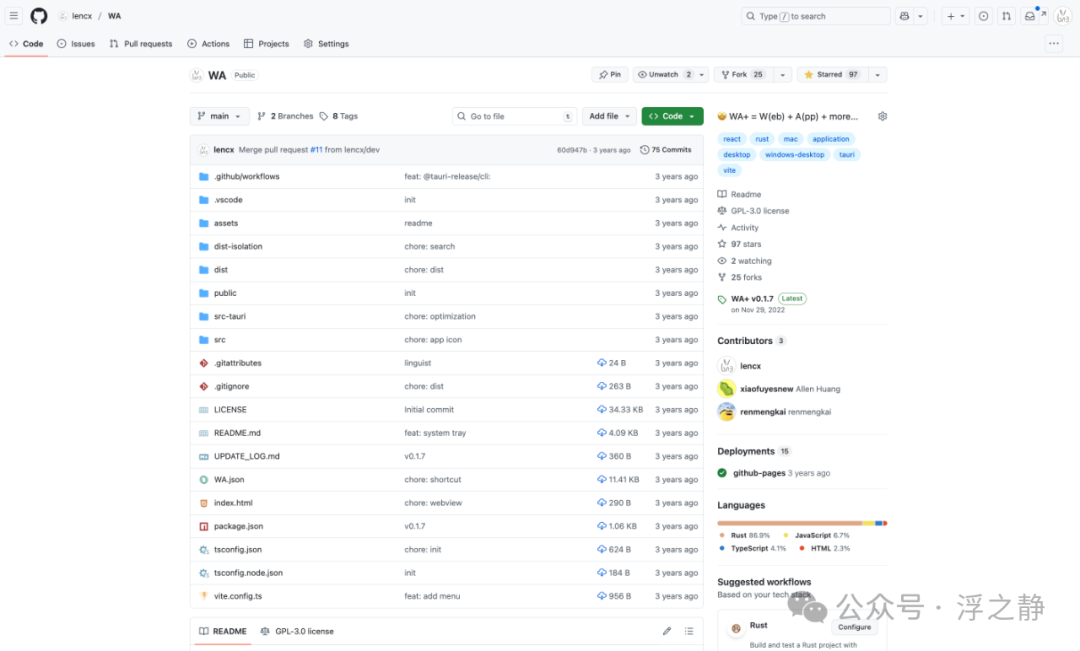Open the Copilot icon in header
Viewport: 1080px width, 651px height.
904,16
